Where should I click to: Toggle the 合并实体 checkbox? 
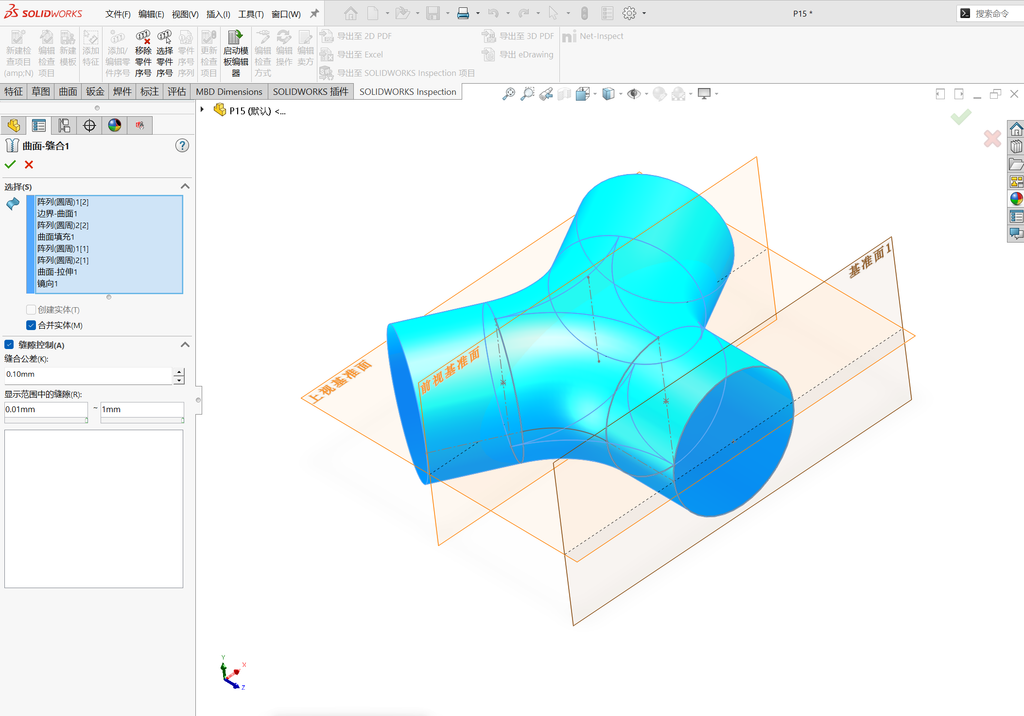(x=31, y=325)
